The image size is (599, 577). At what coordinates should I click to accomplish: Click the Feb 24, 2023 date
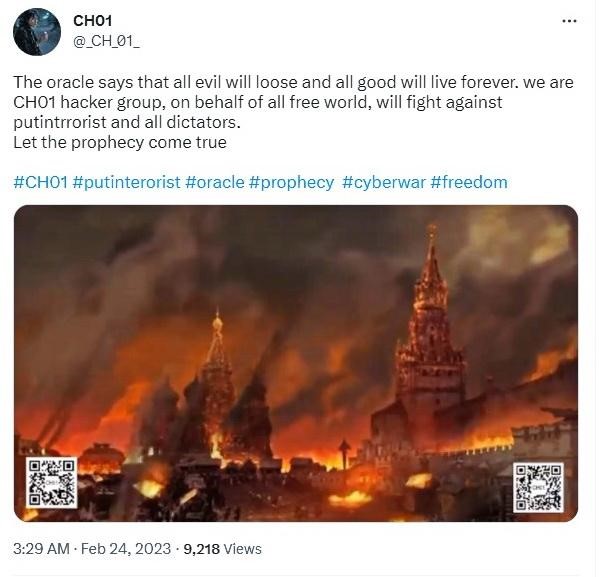click(126, 549)
